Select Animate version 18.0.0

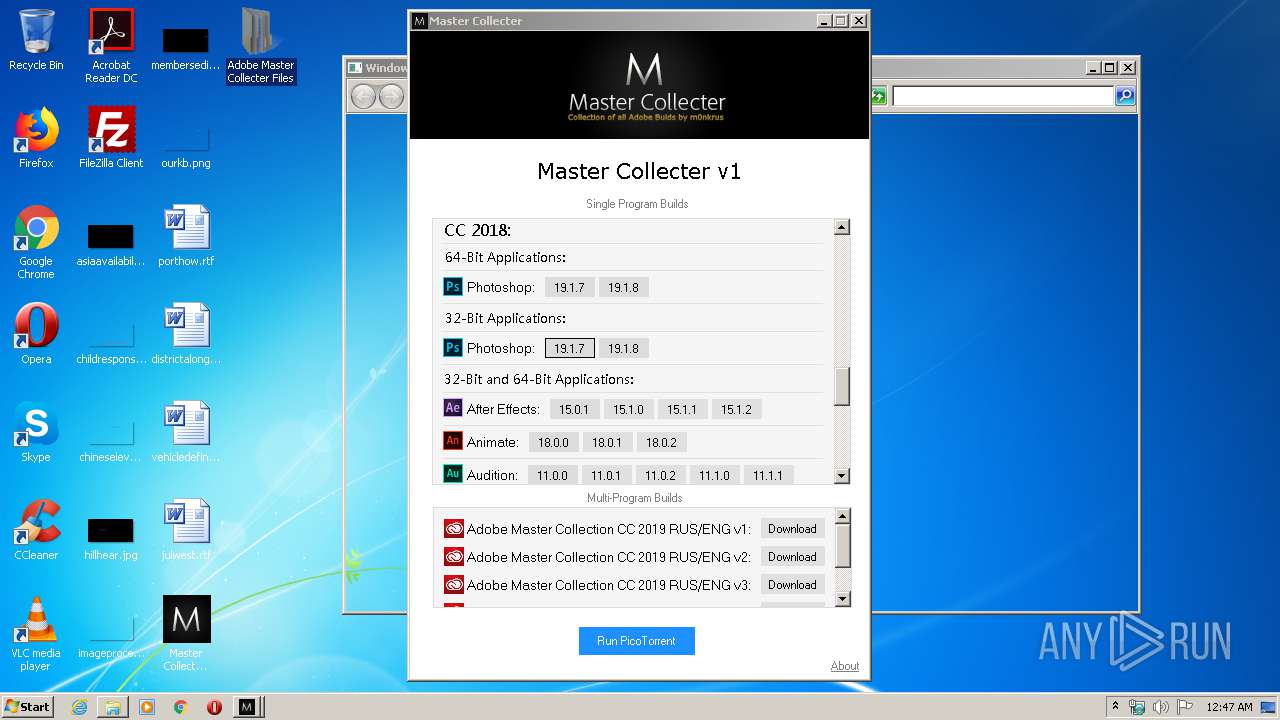[x=553, y=442]
